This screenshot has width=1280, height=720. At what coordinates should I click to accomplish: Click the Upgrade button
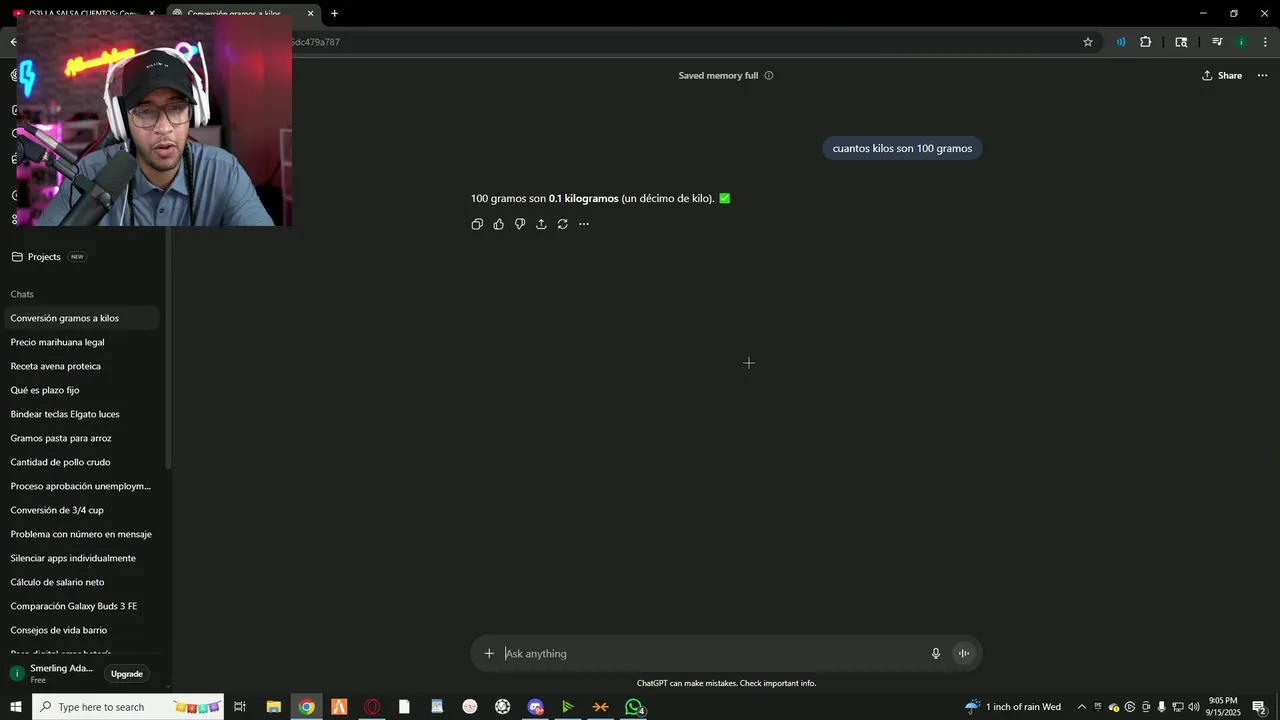[126, 674]
